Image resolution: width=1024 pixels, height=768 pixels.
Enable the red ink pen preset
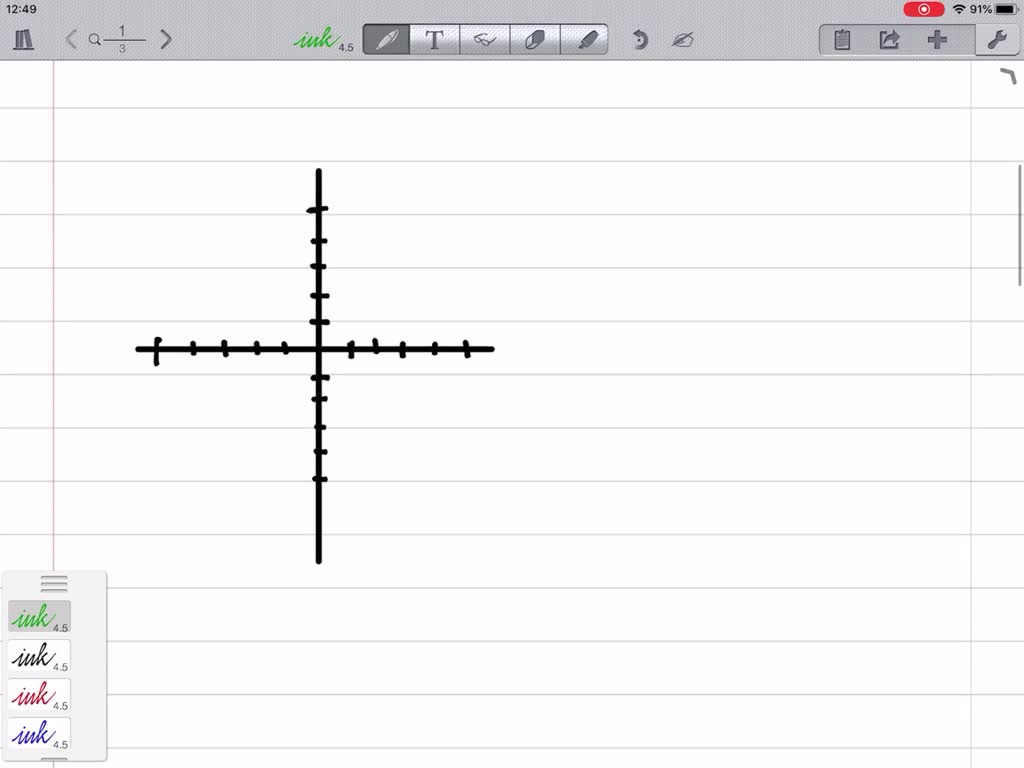pyautogui.click(x=38, y=694)
